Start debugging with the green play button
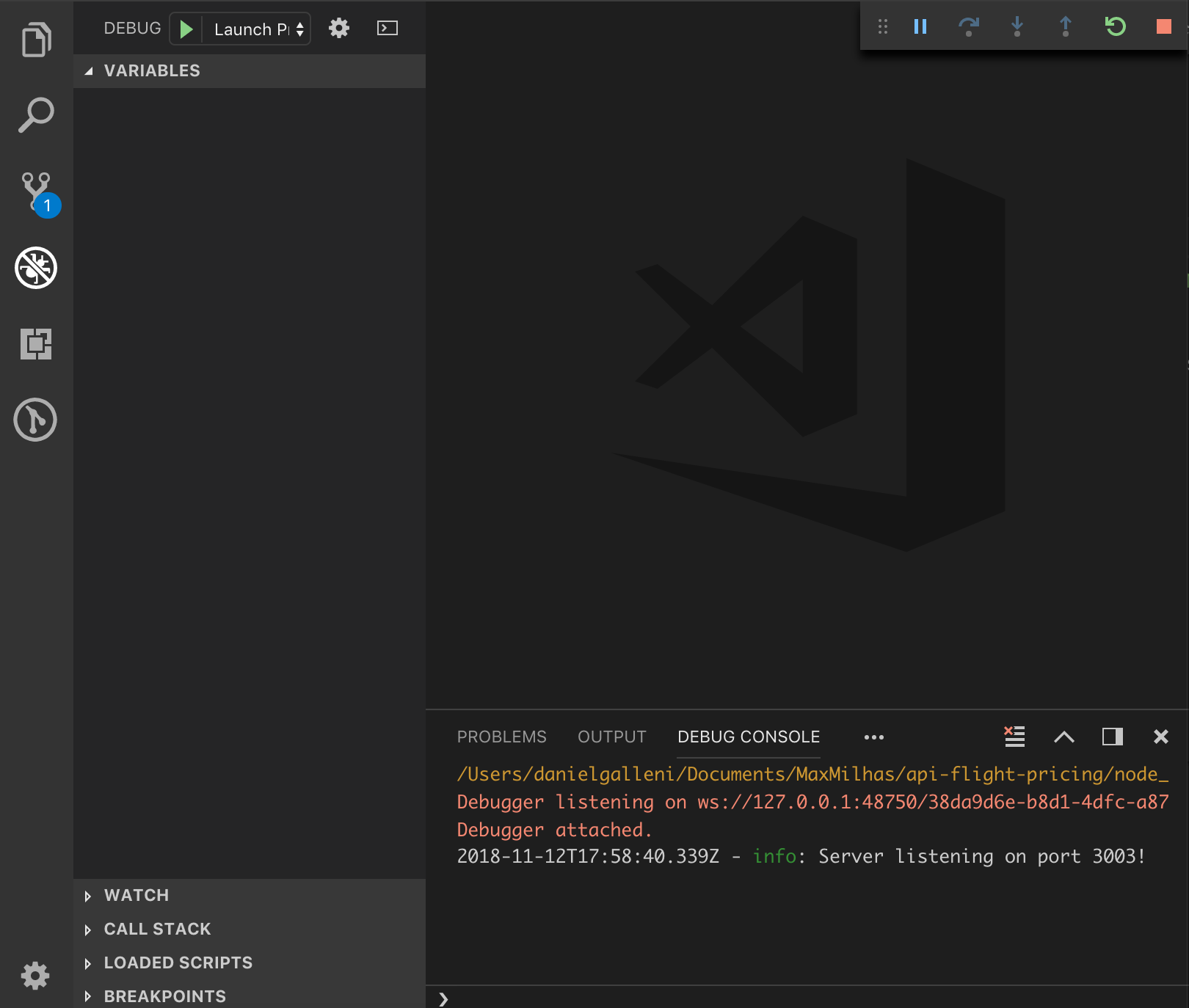The image size is (1189, 1008). coord(186,29)
